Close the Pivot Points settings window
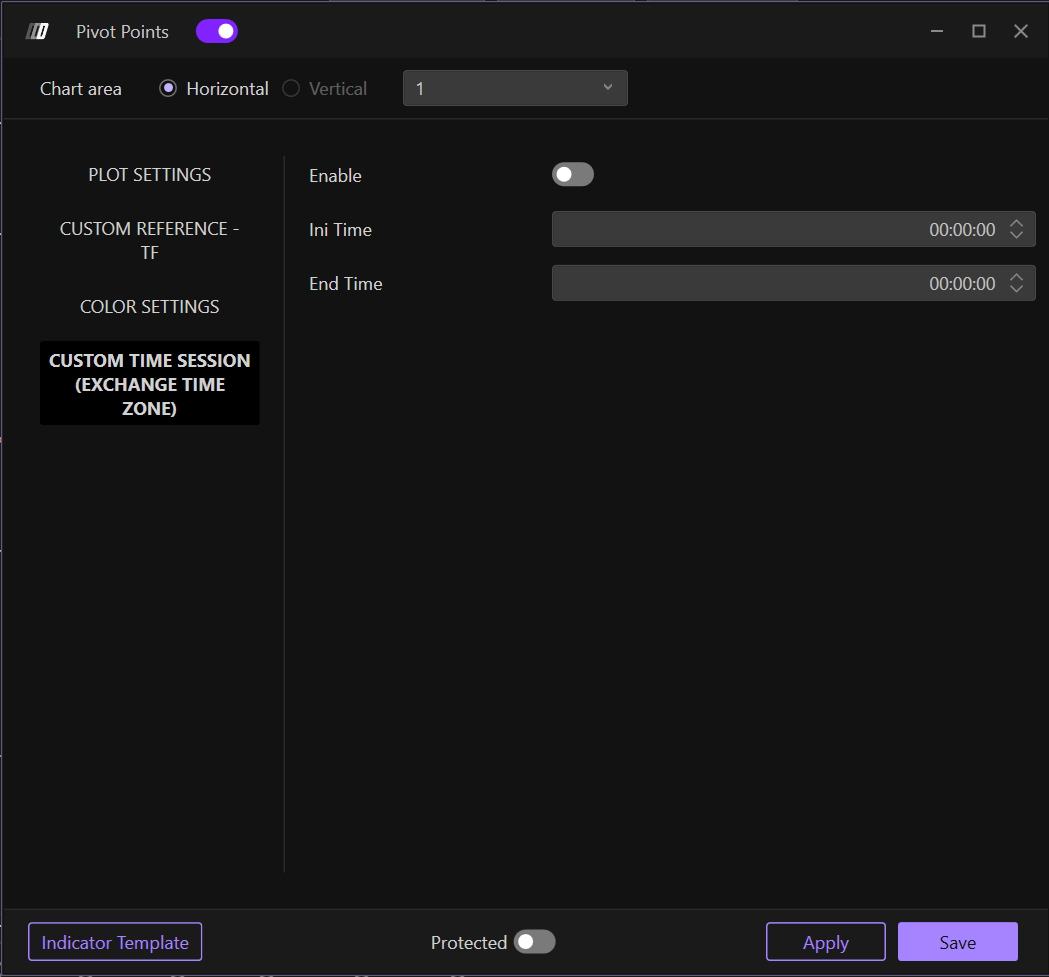 point(1021,32)
